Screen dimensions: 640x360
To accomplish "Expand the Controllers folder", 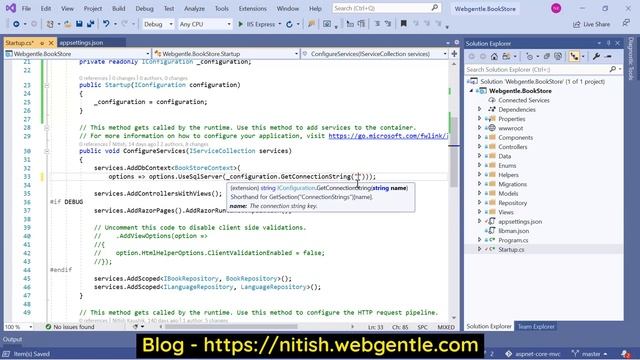I will pyautogui.click(x=480, y=147).
